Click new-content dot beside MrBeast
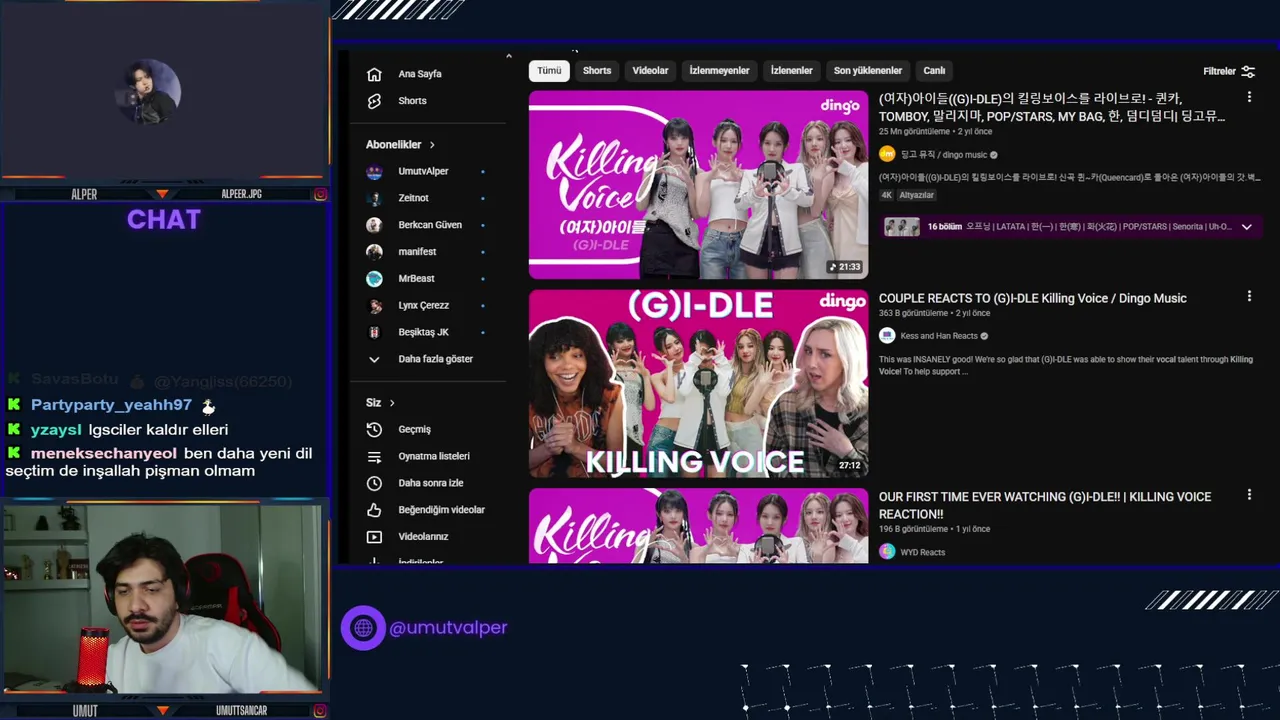This screenshot has width=1280, height=720. tap(482, 279)
